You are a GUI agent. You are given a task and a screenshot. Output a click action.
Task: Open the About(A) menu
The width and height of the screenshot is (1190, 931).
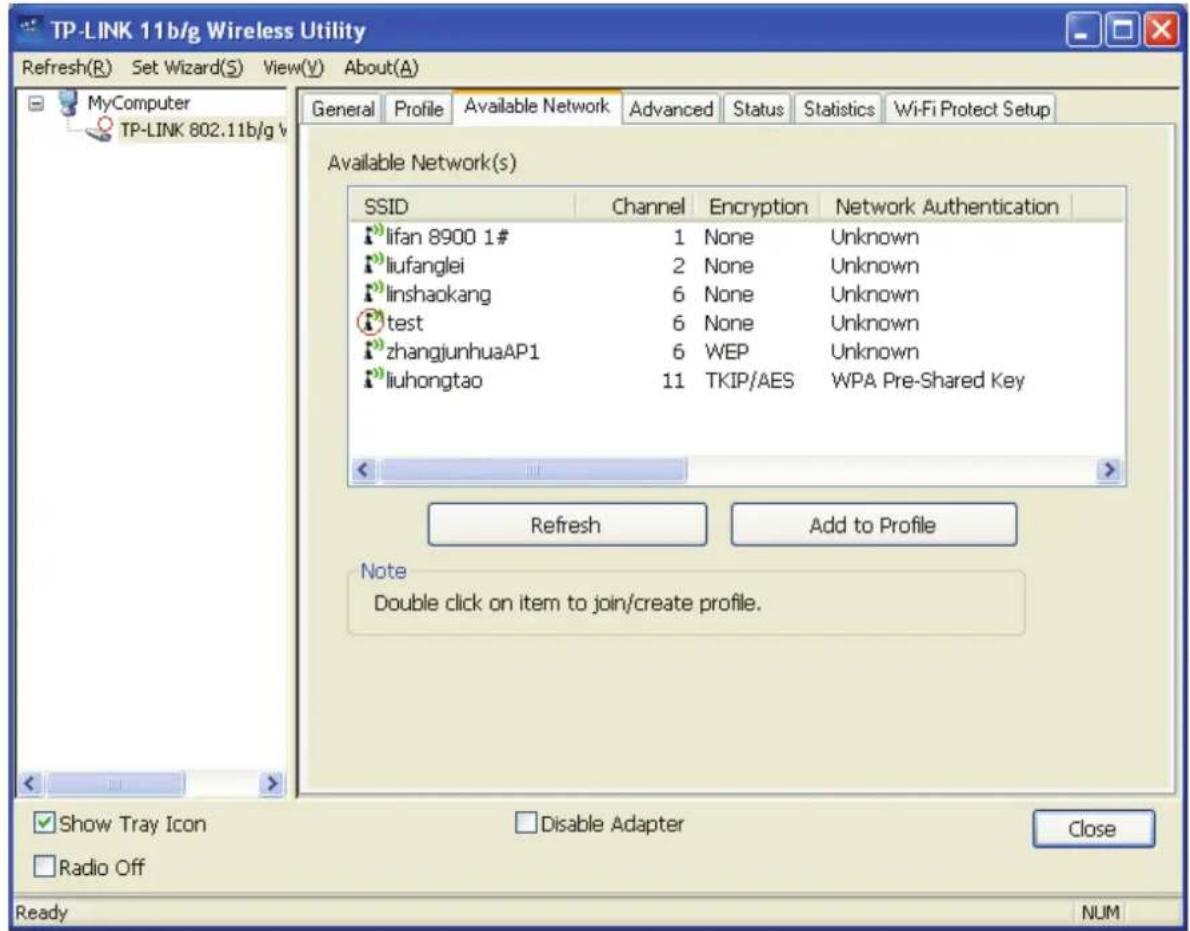pos(381,68)
